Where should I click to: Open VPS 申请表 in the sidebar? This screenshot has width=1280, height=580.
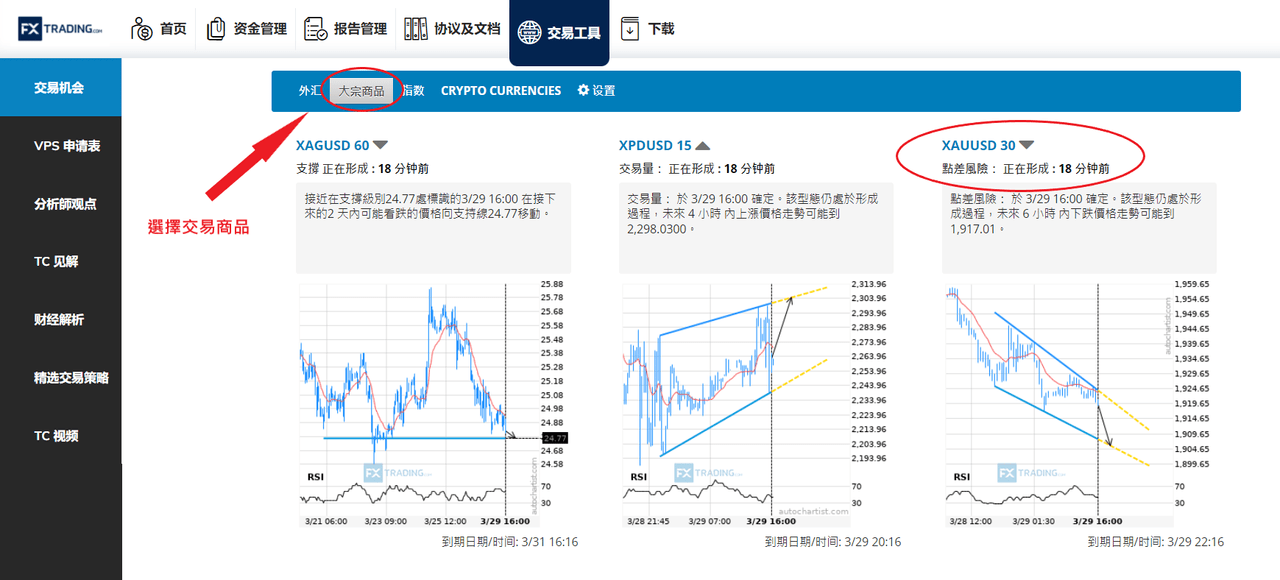61,146
